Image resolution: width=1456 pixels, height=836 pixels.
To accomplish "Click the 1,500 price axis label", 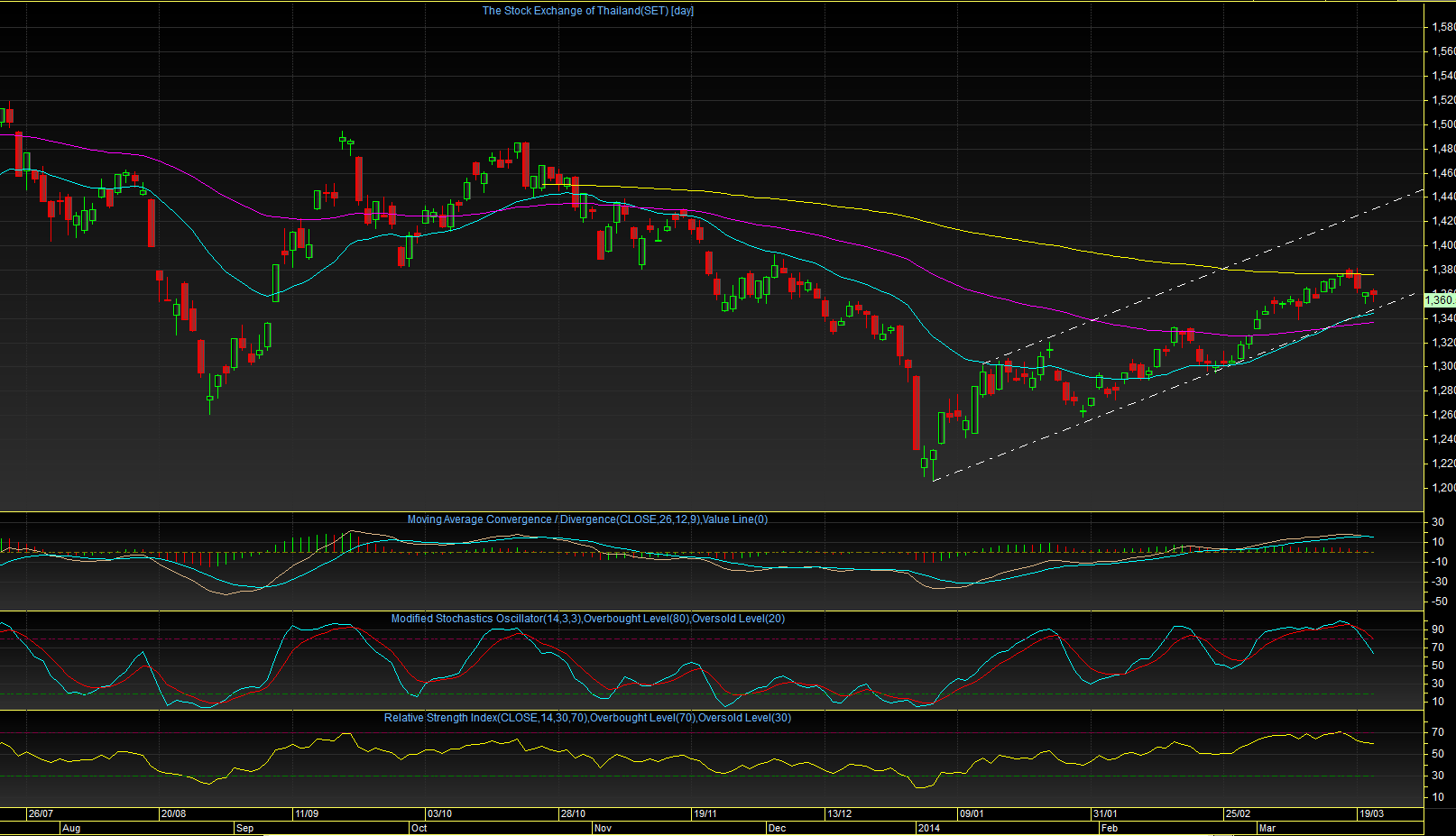I will (x=1443, y=124).
